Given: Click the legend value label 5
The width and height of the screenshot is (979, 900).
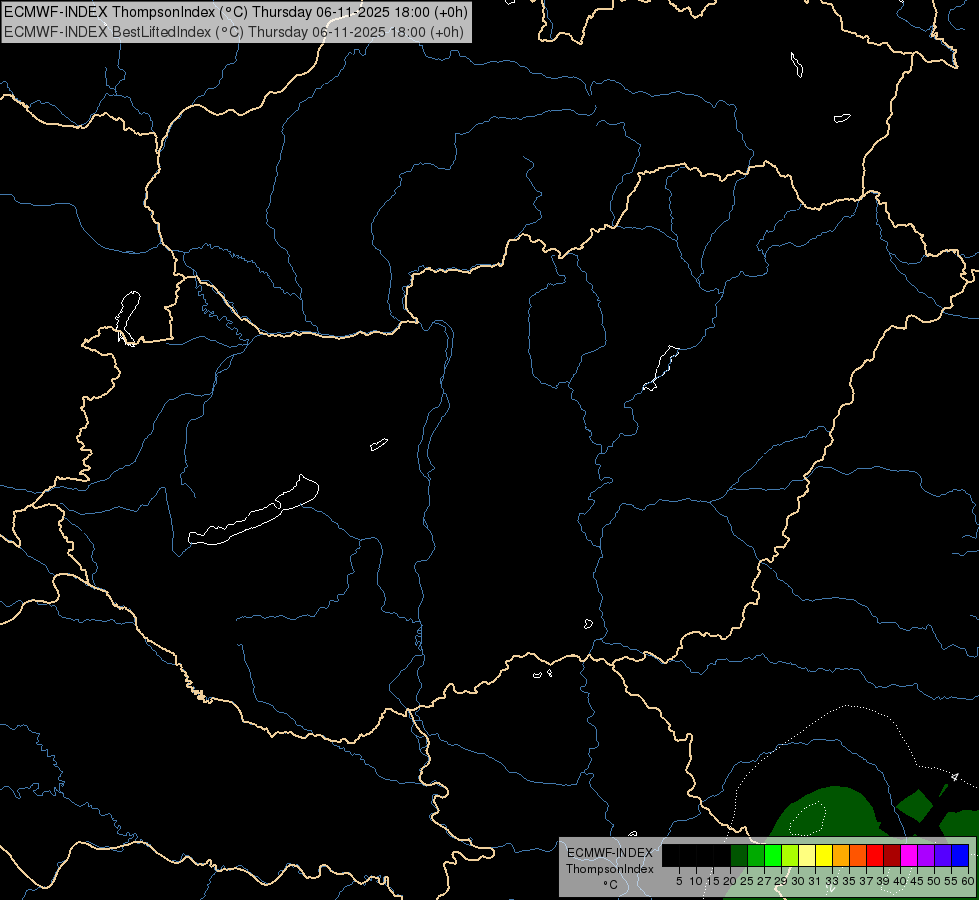Looking at the screenshot, I should click(679, 881).
